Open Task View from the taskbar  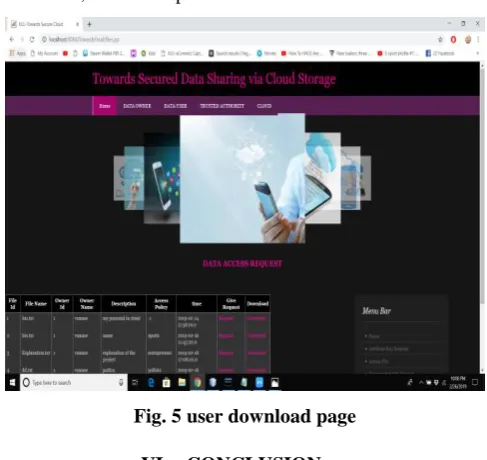(135, 382)
